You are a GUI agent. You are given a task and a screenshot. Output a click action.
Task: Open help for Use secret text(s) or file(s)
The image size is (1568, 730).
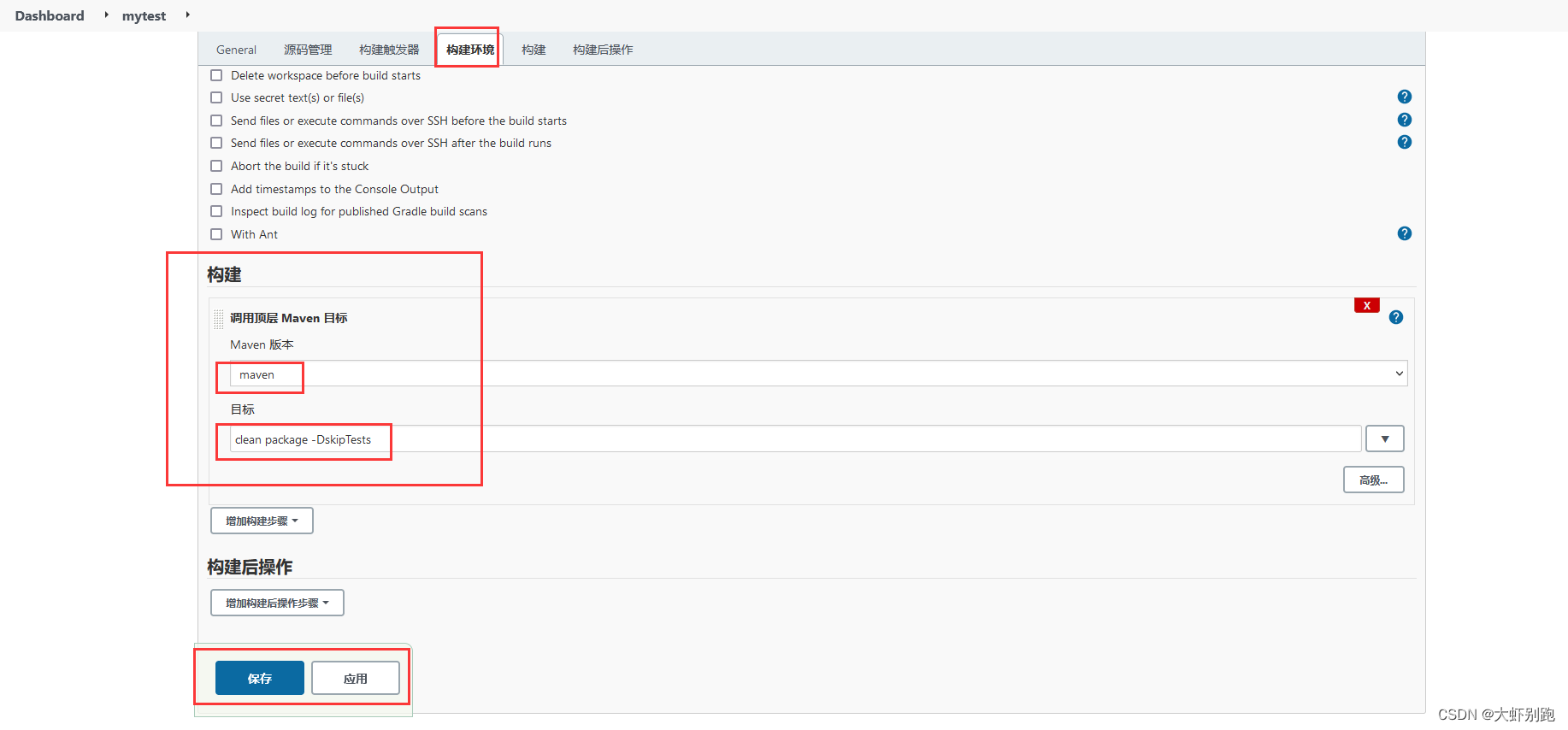coord(1404,97)
